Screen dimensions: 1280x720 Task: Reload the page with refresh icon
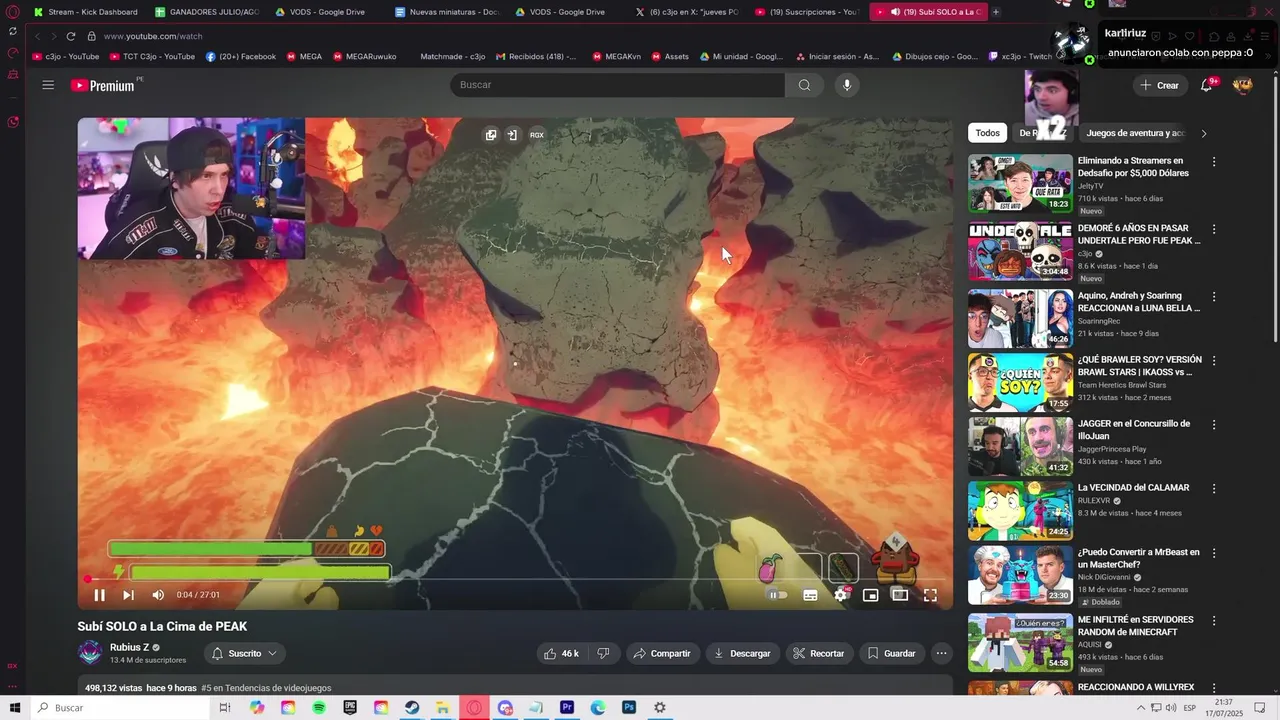click(x=70, y=36)
